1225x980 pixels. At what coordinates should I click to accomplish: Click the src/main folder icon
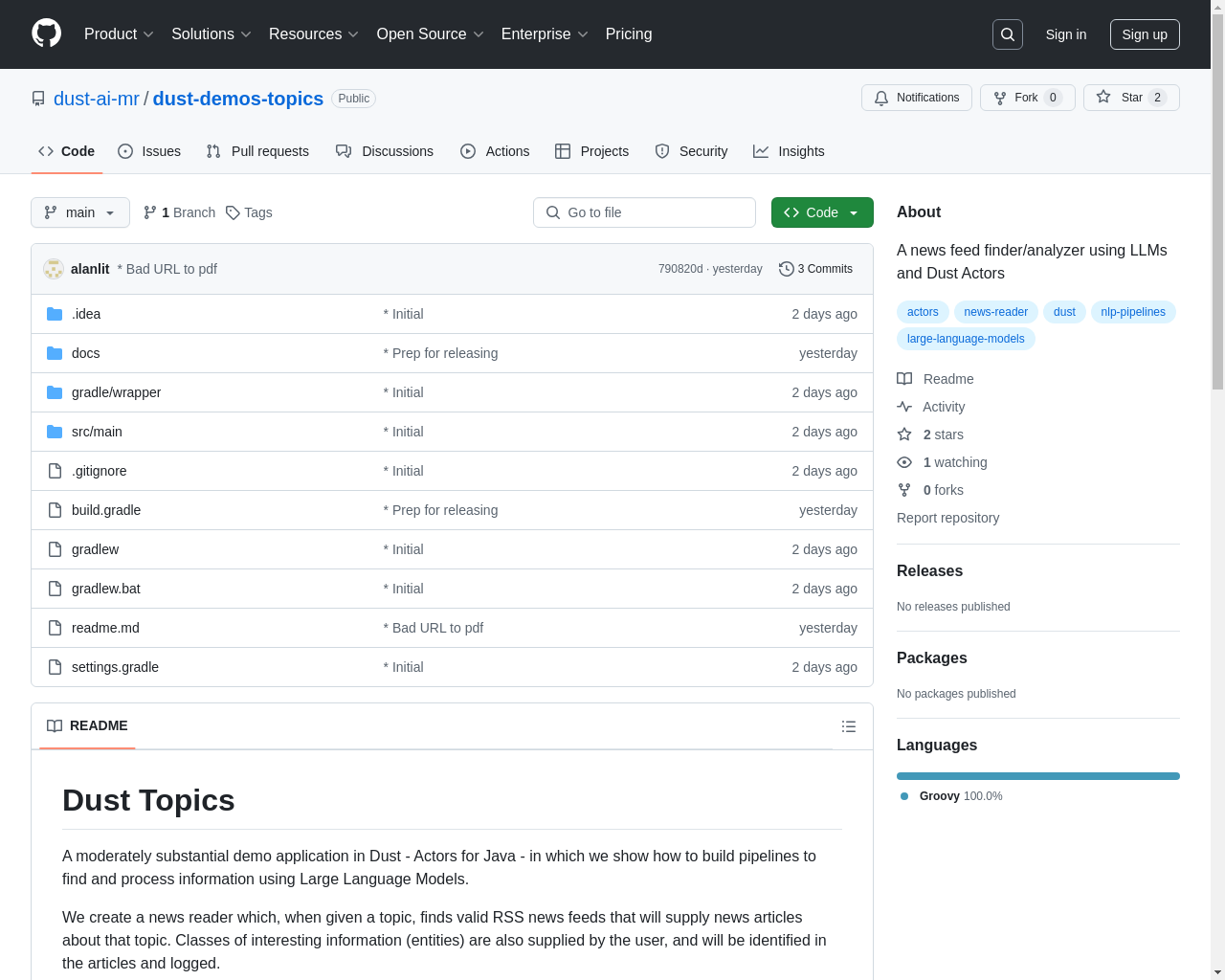pyautogui.click(x=55, y=432)
